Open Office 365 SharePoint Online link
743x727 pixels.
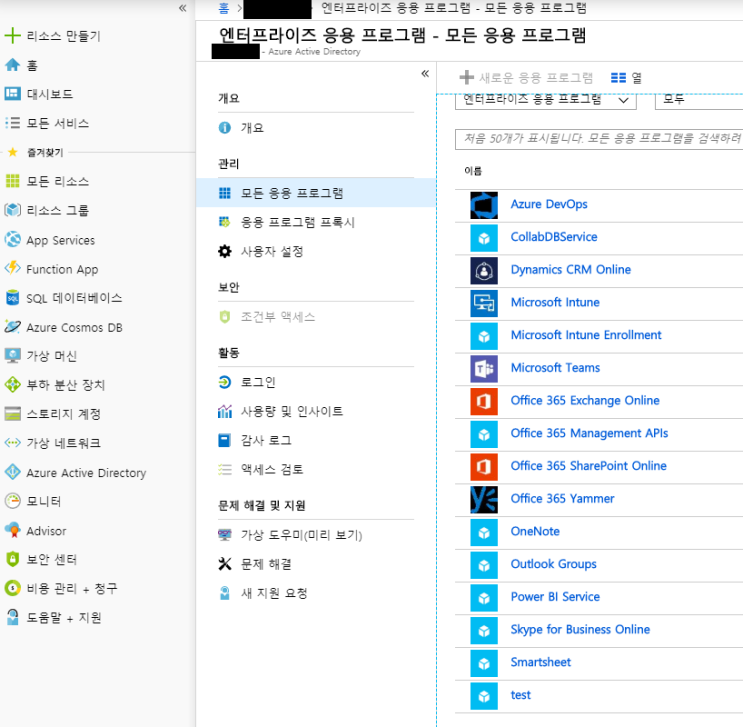coord(589,465)
